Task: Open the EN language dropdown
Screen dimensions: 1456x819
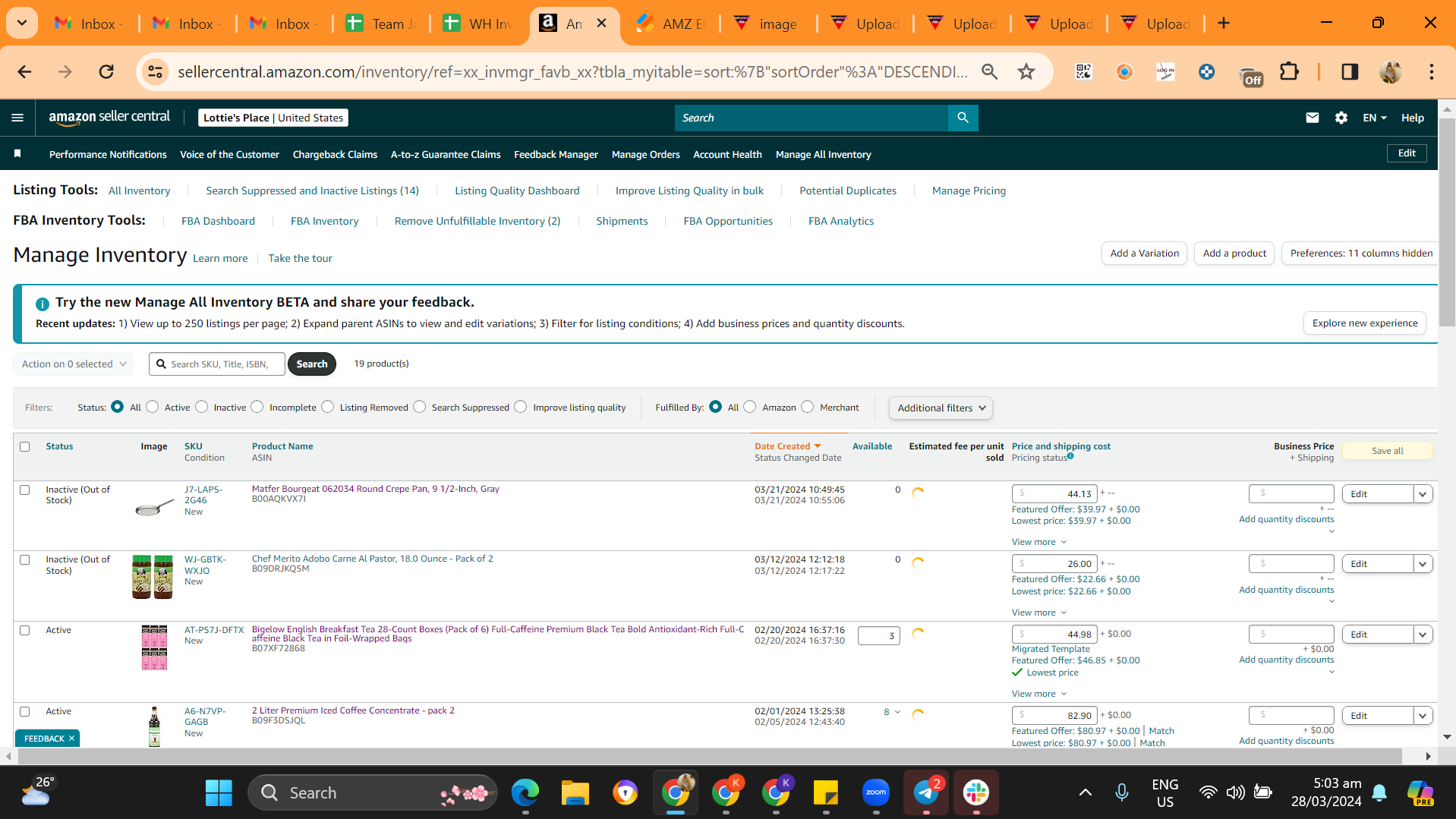Action: coord(1374,118)
